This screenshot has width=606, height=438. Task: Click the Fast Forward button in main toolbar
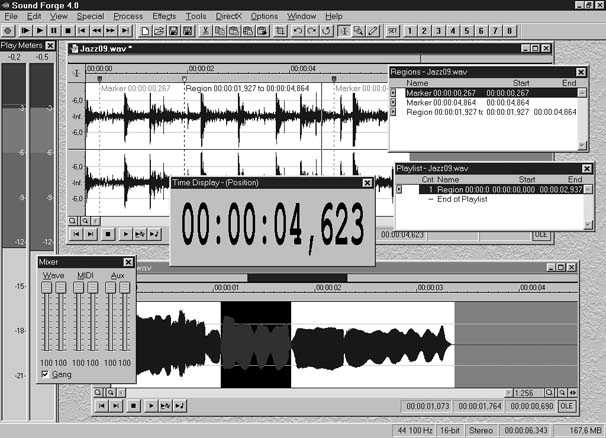[x=111, y=31]
